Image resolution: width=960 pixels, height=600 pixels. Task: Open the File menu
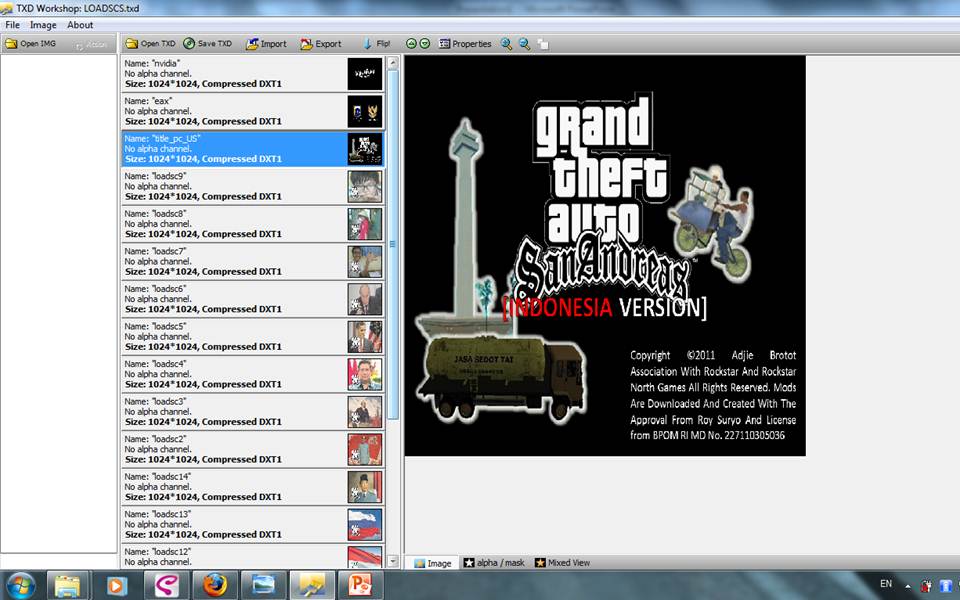[x=12, y=25]
